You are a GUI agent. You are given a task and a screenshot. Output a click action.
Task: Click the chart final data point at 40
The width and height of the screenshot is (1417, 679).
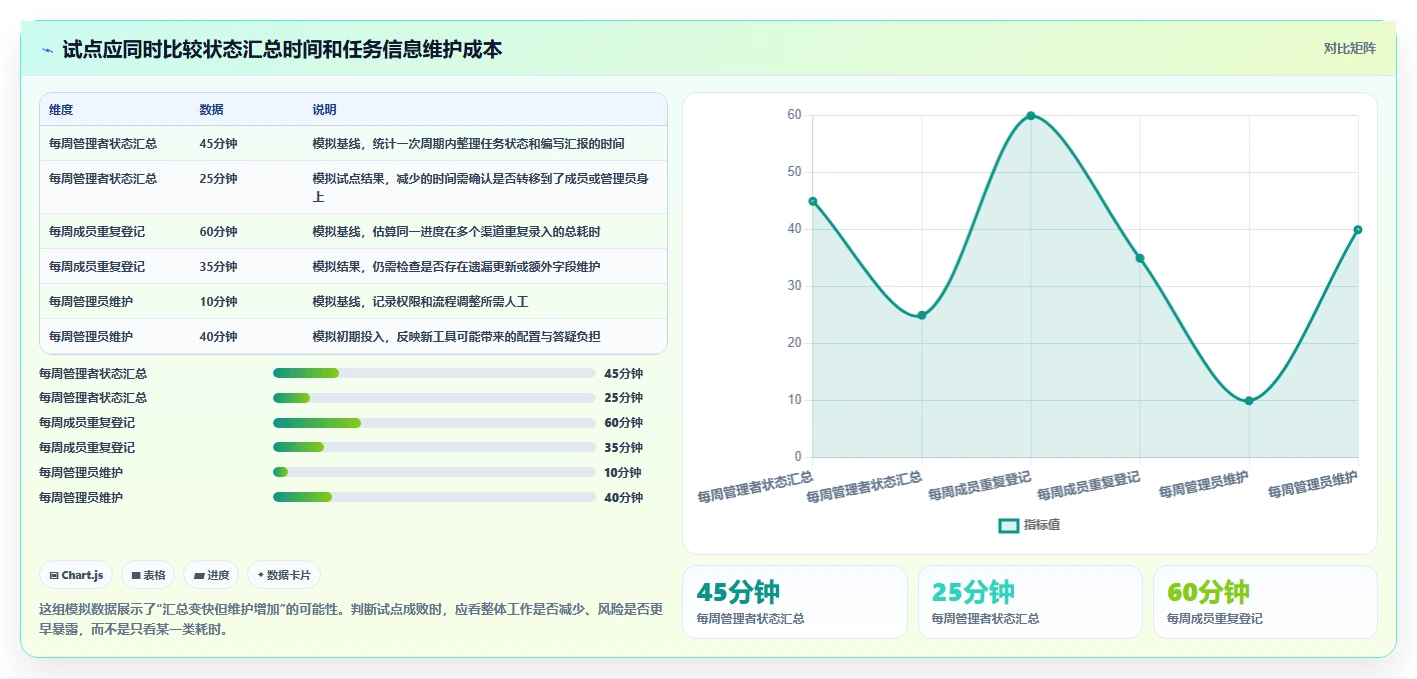click(1358, 230)
